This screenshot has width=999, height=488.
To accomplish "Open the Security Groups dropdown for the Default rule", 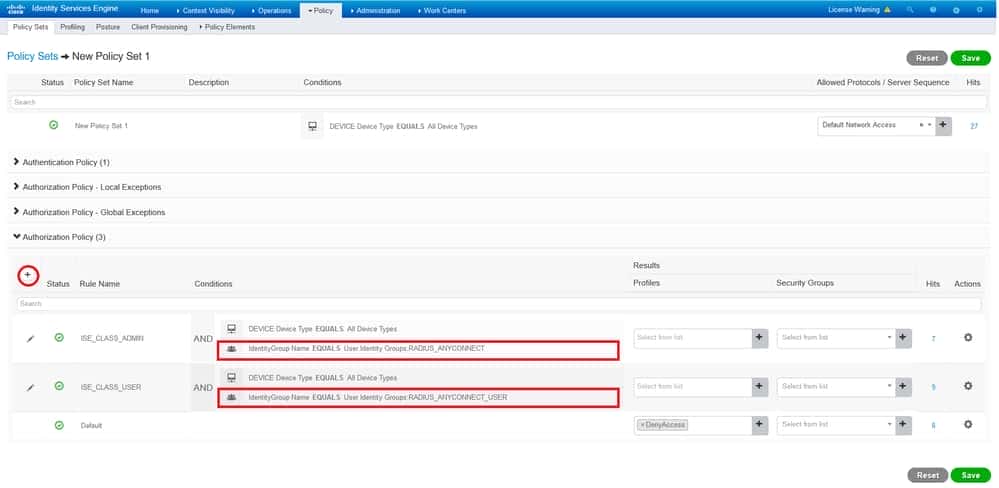I will (836, 425).
